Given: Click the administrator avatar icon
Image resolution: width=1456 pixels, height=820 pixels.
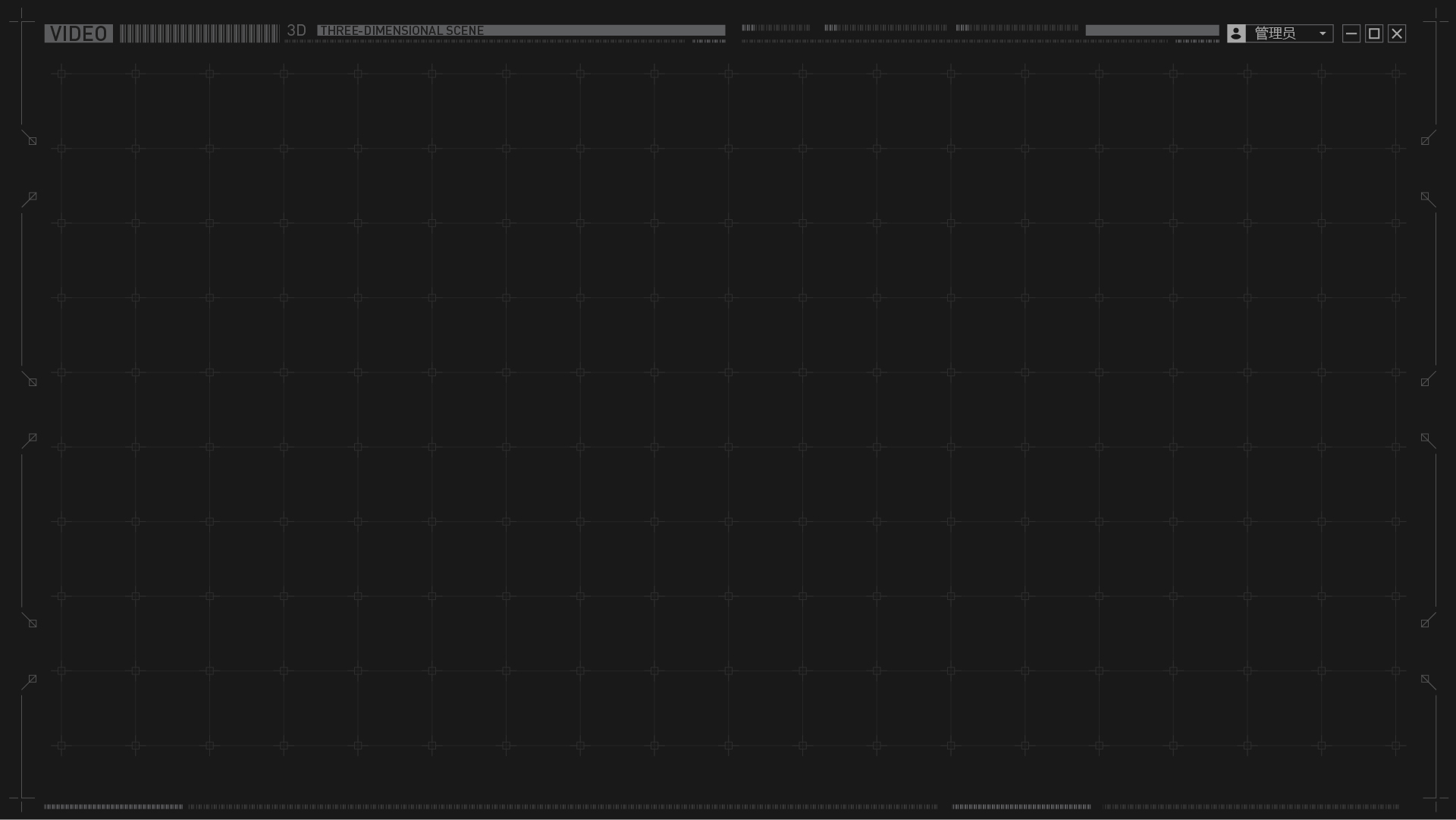Looking at the screenshot, I should (1236, 33).
